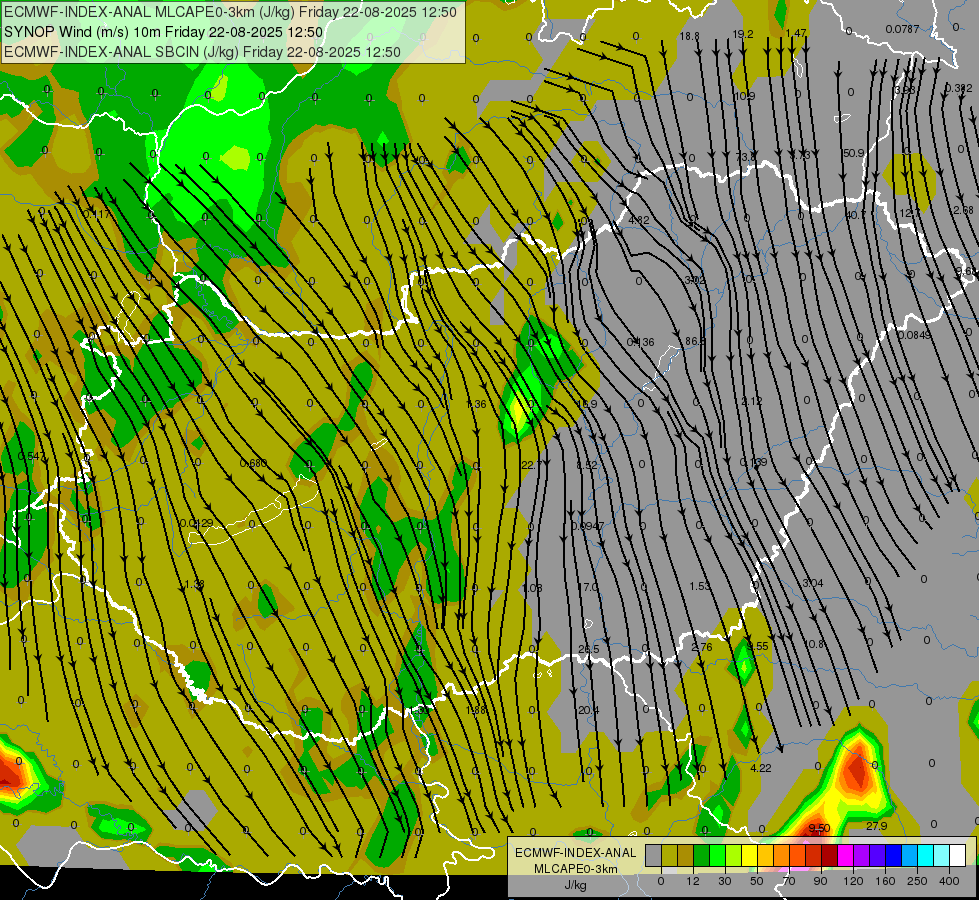Click the bright green legend swatch

click(x=717, y=855)
